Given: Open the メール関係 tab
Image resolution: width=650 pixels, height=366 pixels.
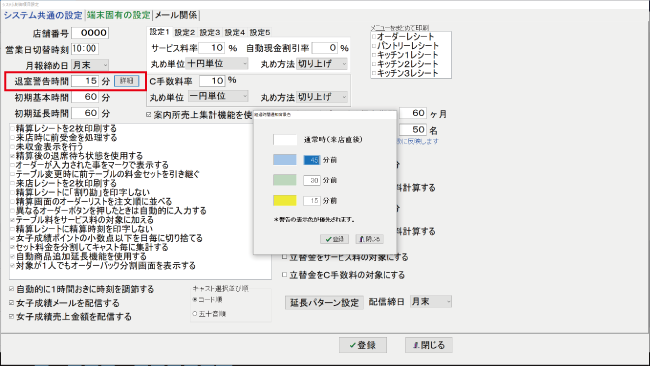Looking at the screenshot, I should click(x=176, y=15).
